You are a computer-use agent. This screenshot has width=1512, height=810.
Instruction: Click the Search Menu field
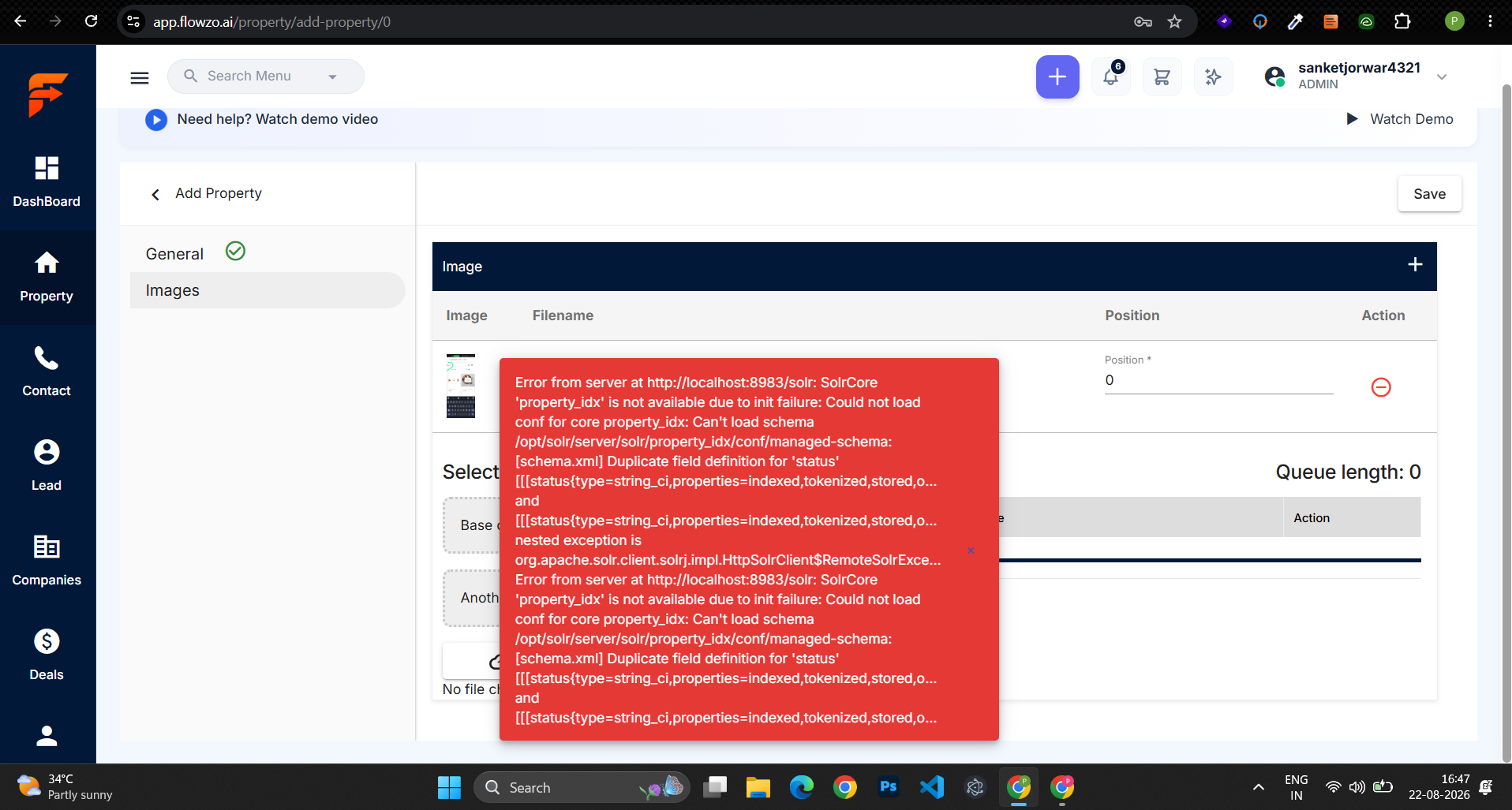266,77
